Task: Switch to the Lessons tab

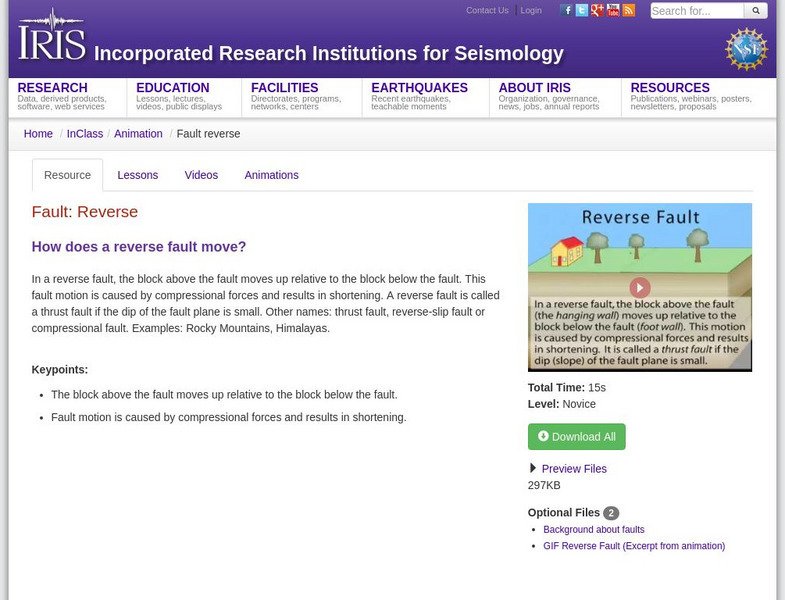Action: pos(138,175)
